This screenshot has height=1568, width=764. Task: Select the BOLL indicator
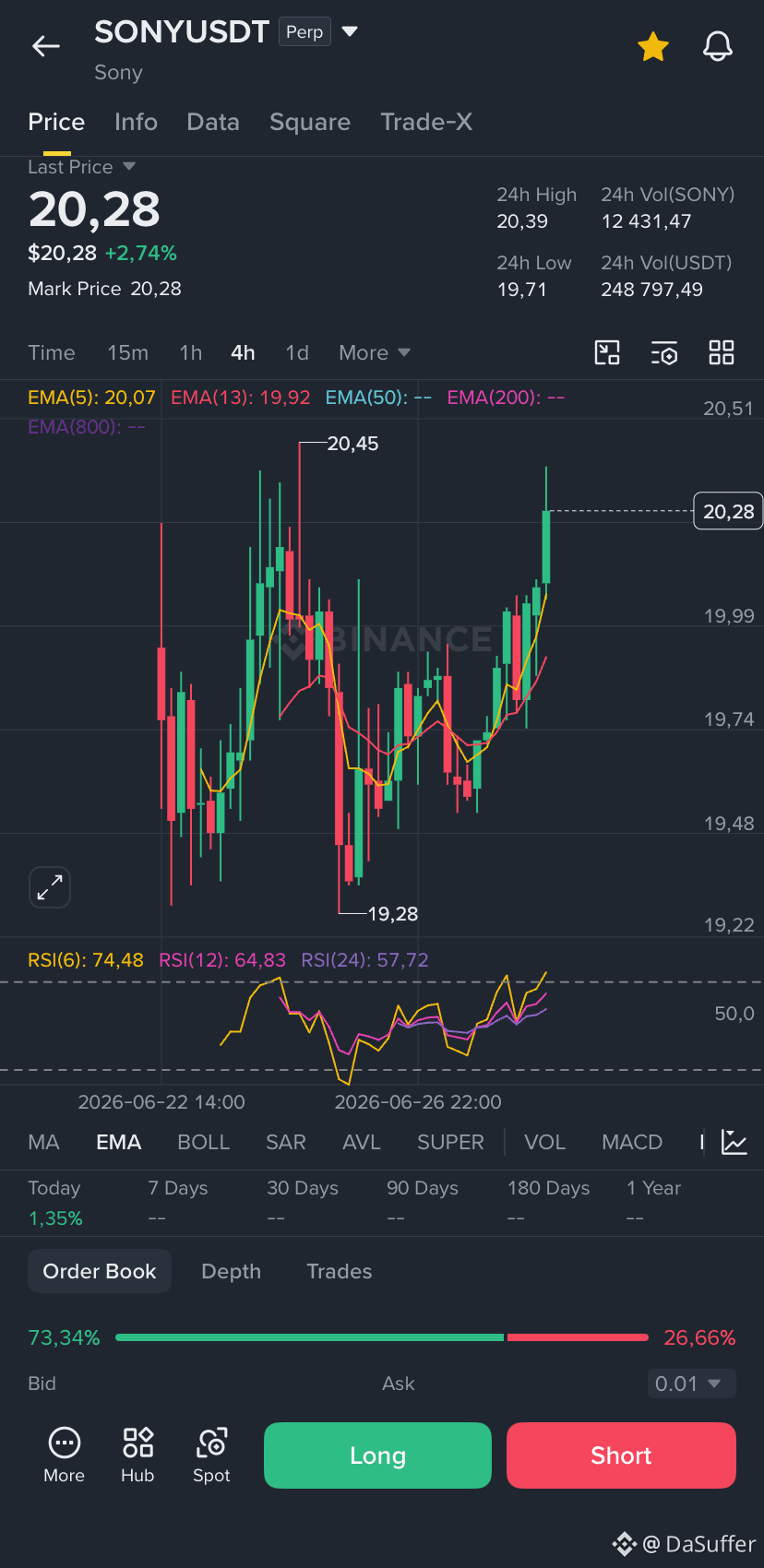[203, 1142]
